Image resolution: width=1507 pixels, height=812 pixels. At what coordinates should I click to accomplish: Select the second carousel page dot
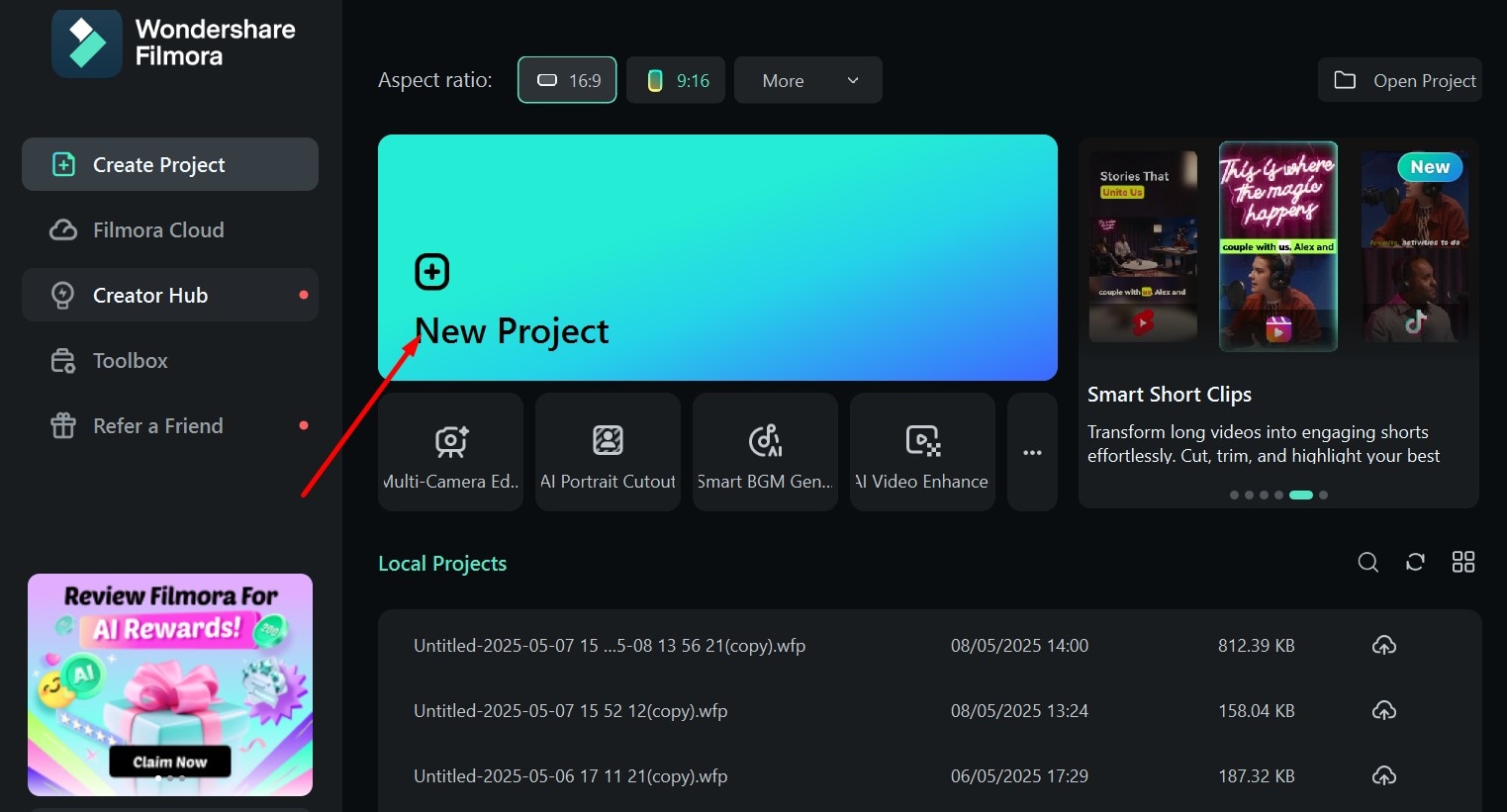pos(1249,495)
